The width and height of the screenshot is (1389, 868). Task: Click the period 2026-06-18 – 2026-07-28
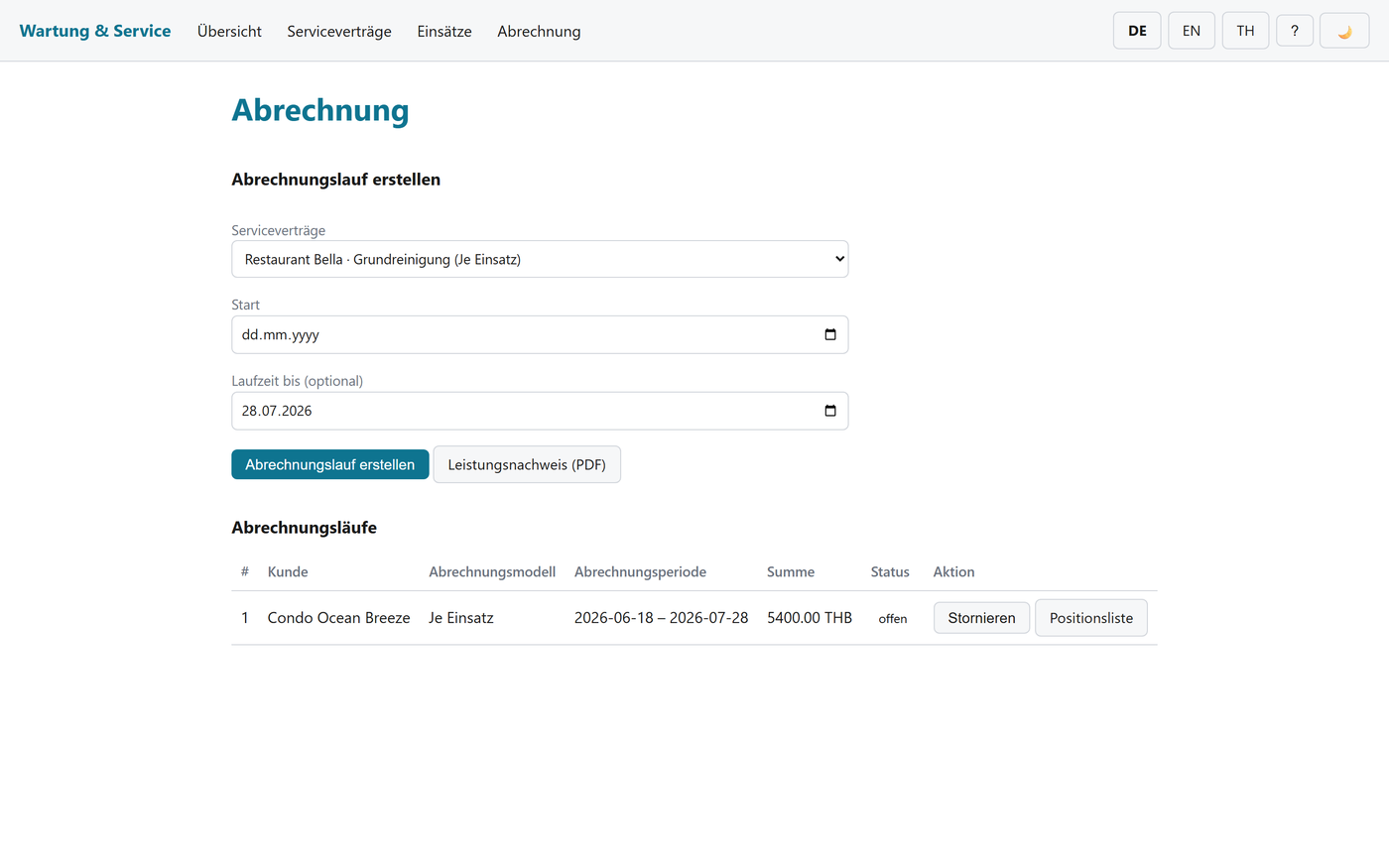(x=661, y=617)
